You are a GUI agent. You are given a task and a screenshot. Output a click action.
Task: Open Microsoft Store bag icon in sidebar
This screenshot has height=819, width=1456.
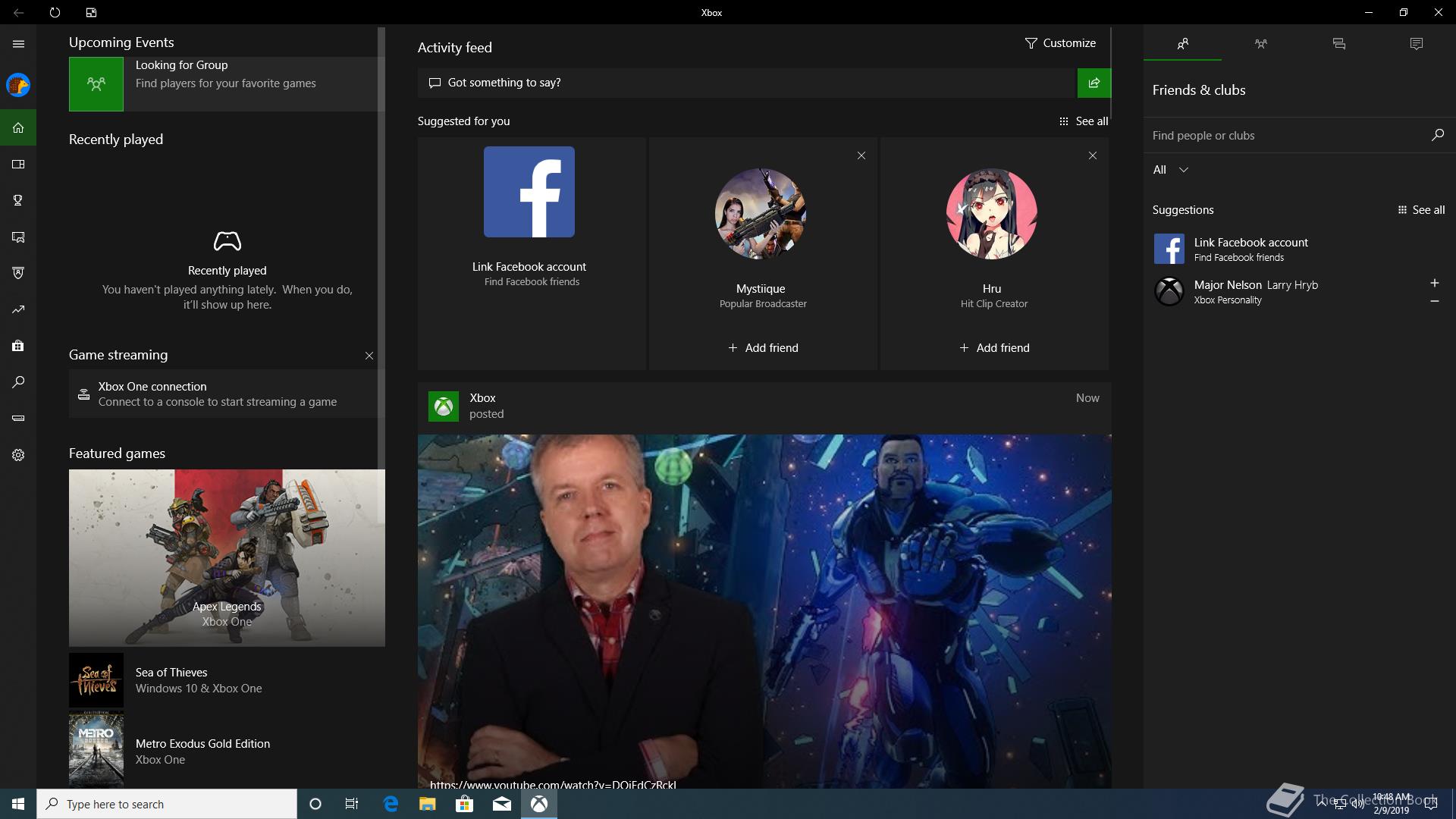pyautogui.click(x=18, y=346)
